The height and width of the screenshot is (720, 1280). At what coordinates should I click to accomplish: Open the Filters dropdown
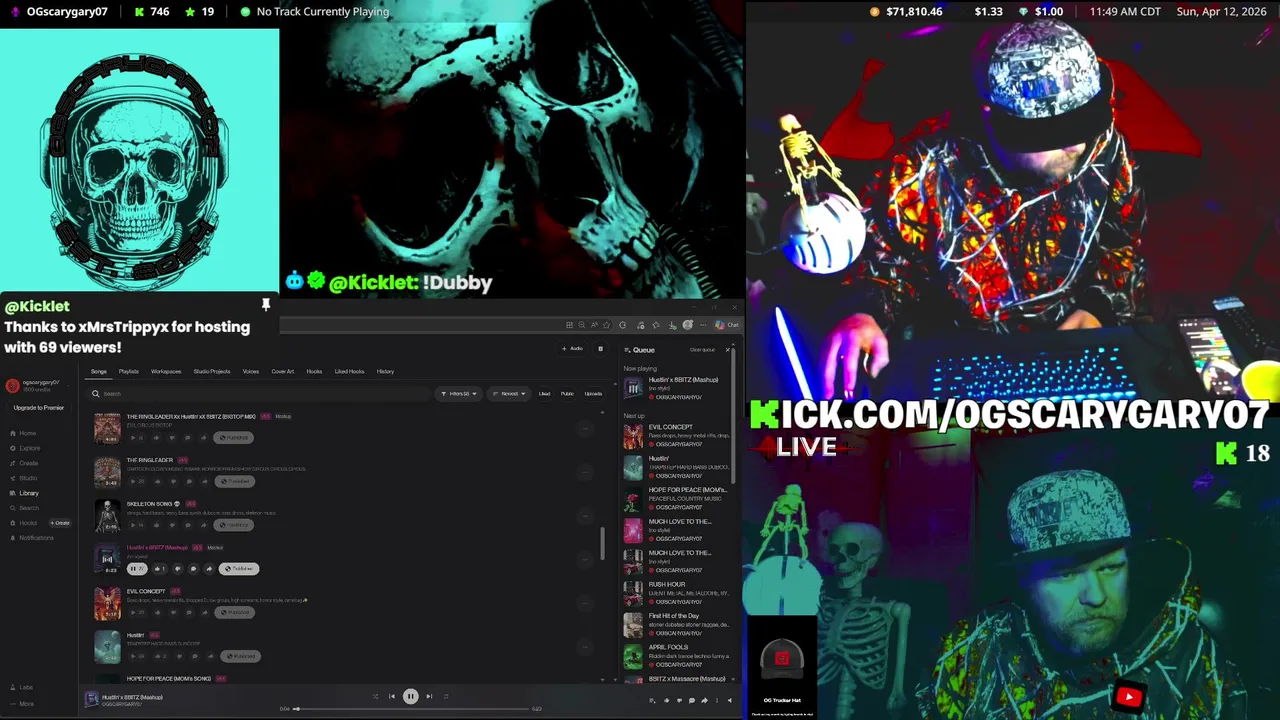[x=459, y=394]
